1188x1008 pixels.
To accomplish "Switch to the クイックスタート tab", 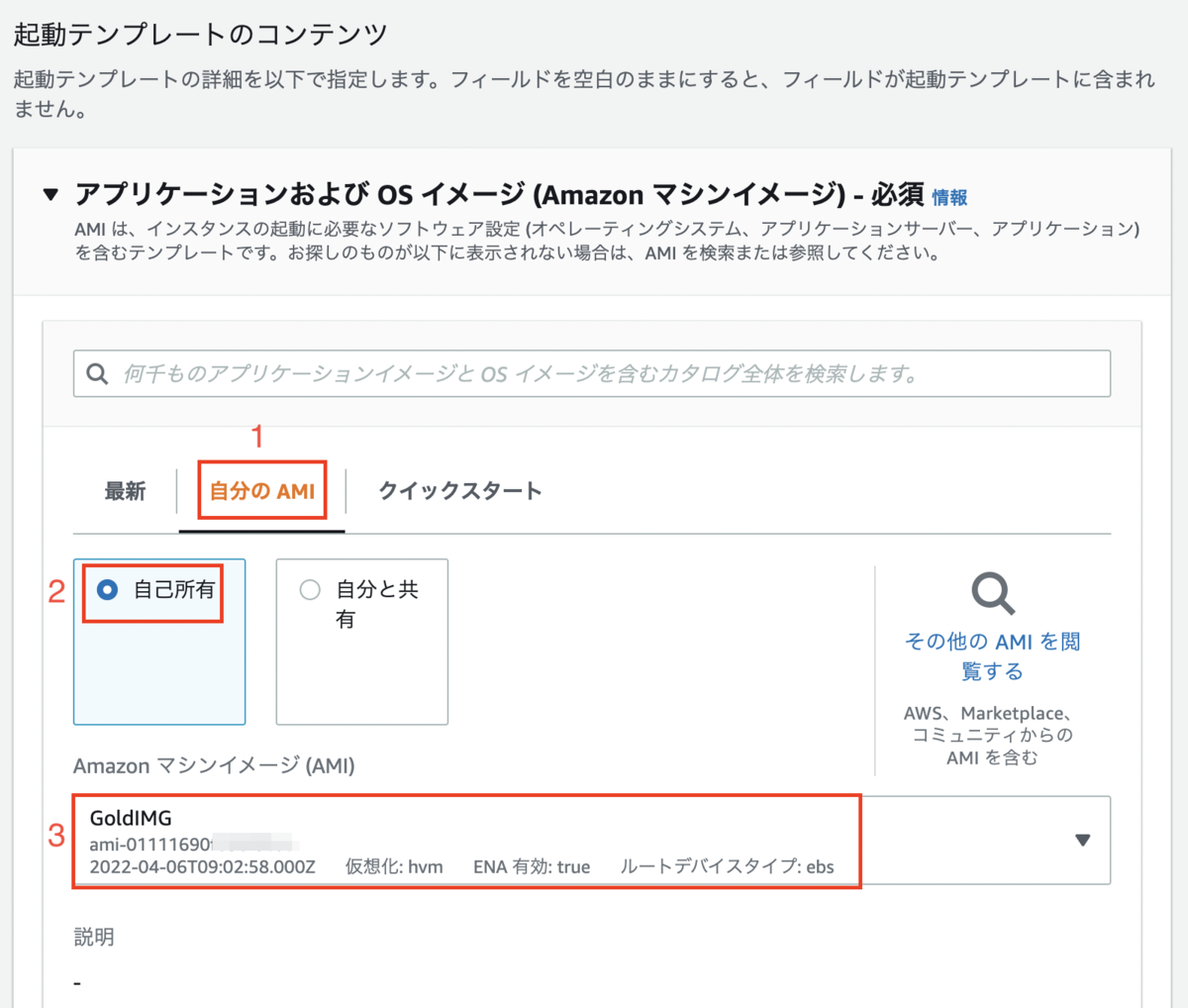I will [460, 491].
